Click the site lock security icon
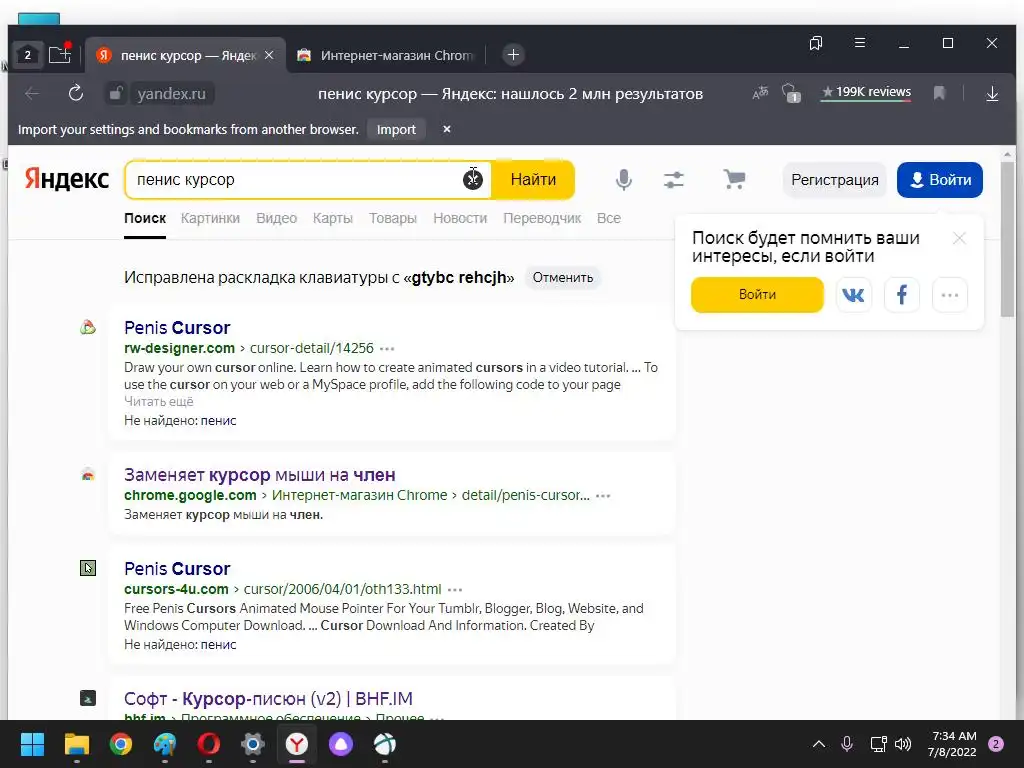Screen dimensions: 1024x768 pyautogui.click(x=116, y=93)
